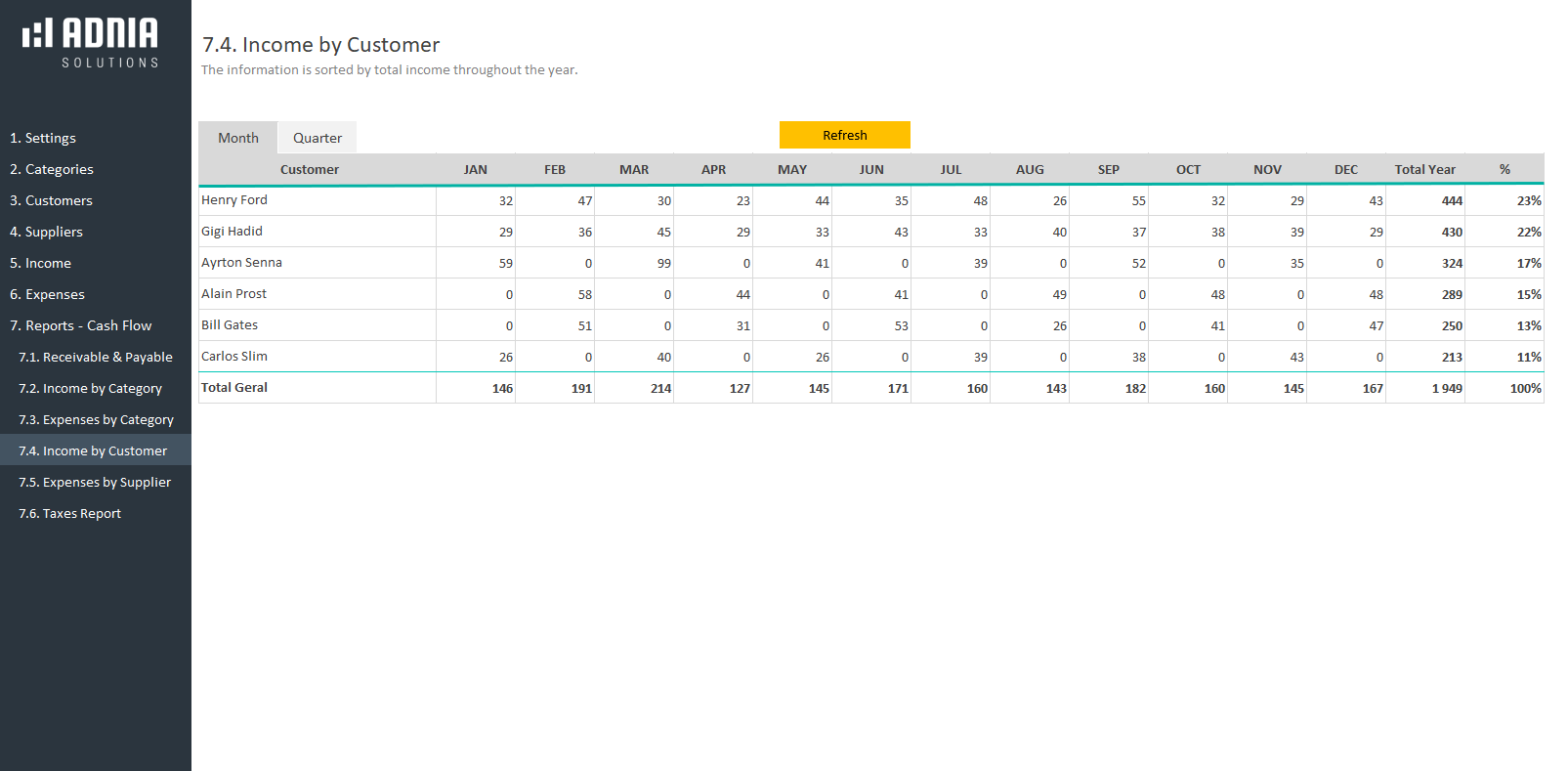Open the Customers section
The width and height of the screenshot is (1568, 771).
coord(51,200)
